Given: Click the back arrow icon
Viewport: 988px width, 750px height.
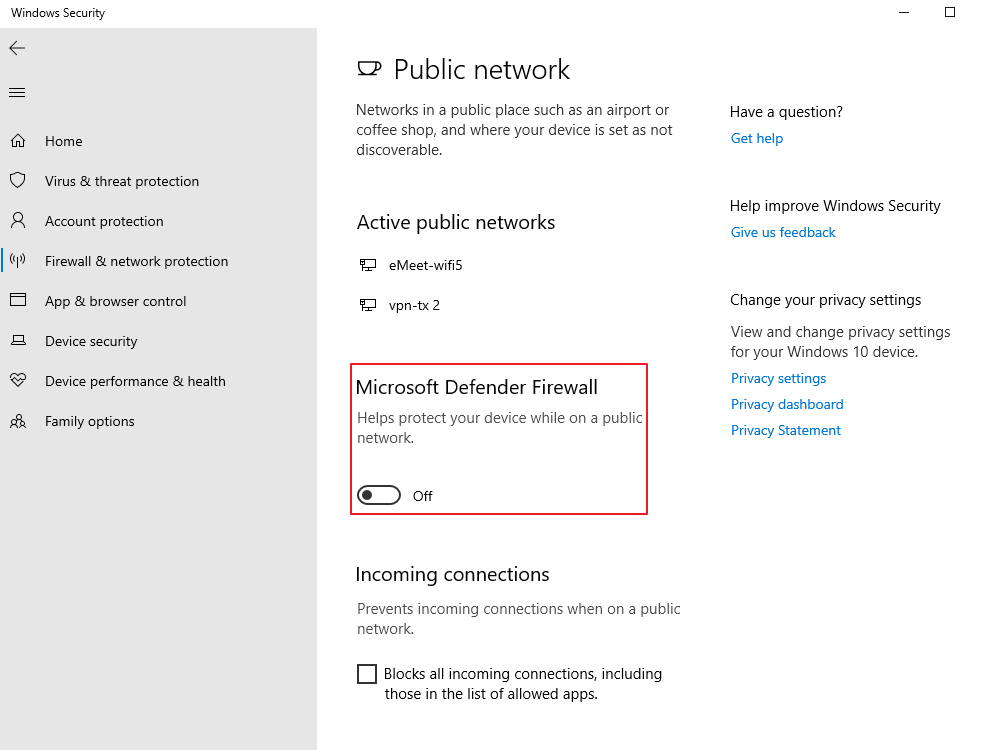Looking at the screenshot, I should (17, 48).
